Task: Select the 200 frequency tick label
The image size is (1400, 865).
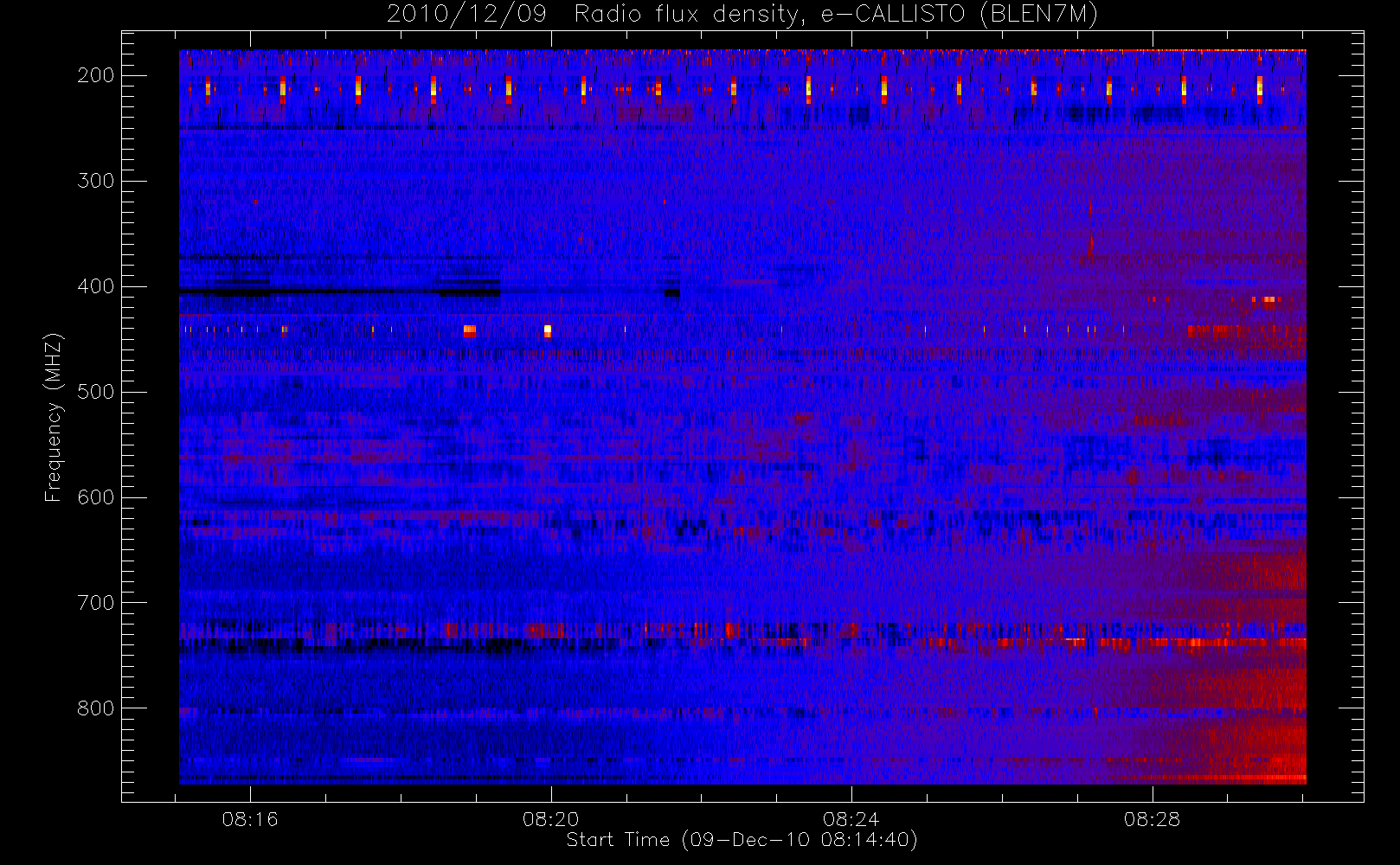Action: coord(96,75)
